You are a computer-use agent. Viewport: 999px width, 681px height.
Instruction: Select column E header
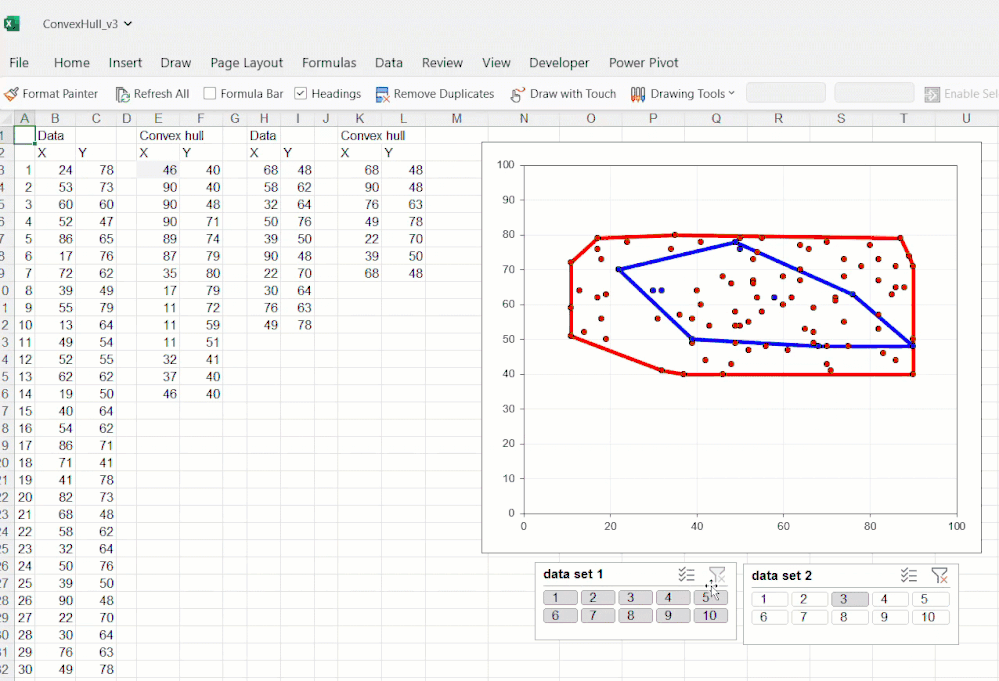coord(158,118)
